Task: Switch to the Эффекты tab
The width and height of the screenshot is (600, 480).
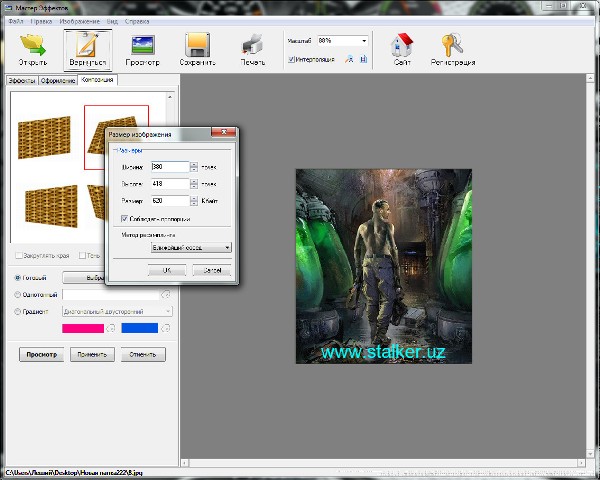Action: pos(21,80)
